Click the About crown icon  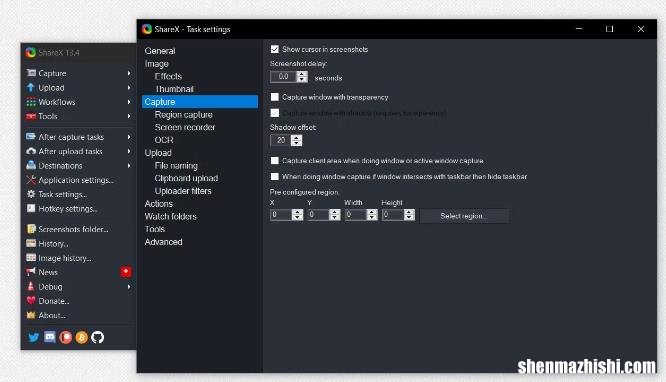(x=31, y=315)
